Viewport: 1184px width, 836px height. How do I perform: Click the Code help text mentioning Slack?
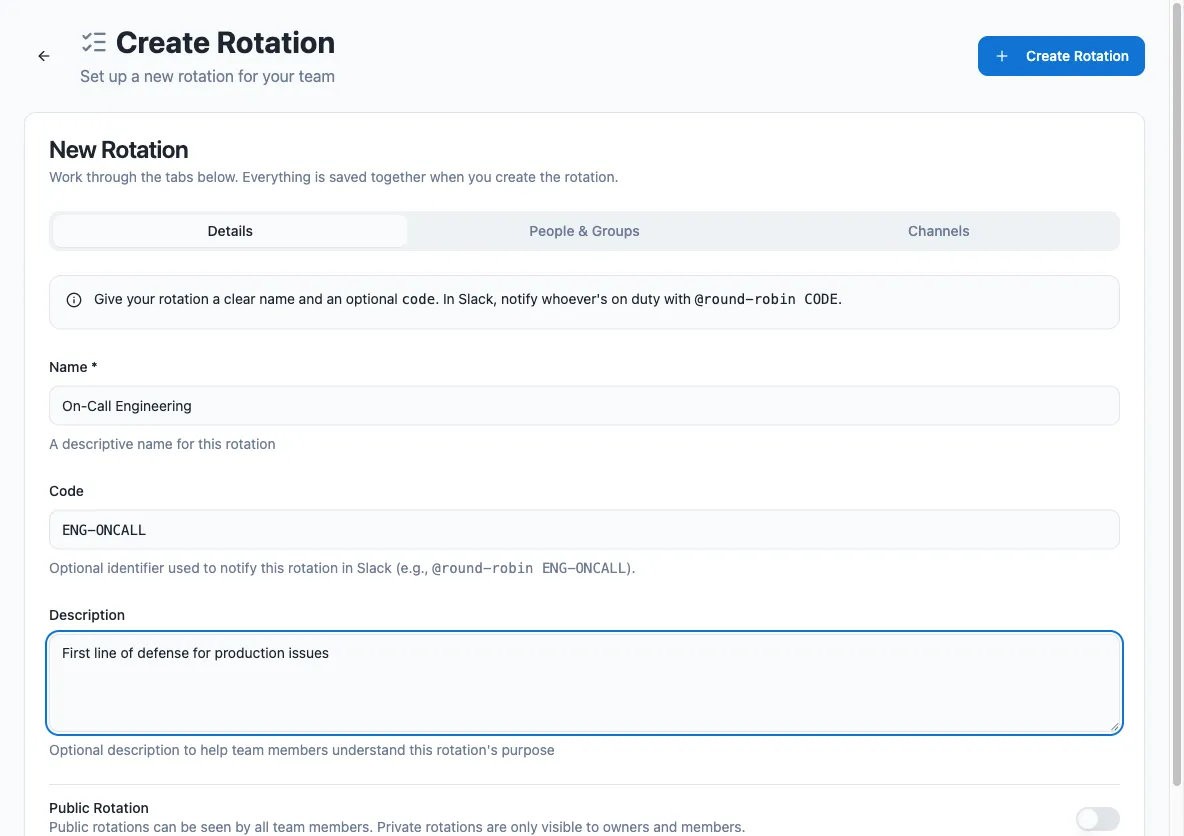tap(342, 568)
